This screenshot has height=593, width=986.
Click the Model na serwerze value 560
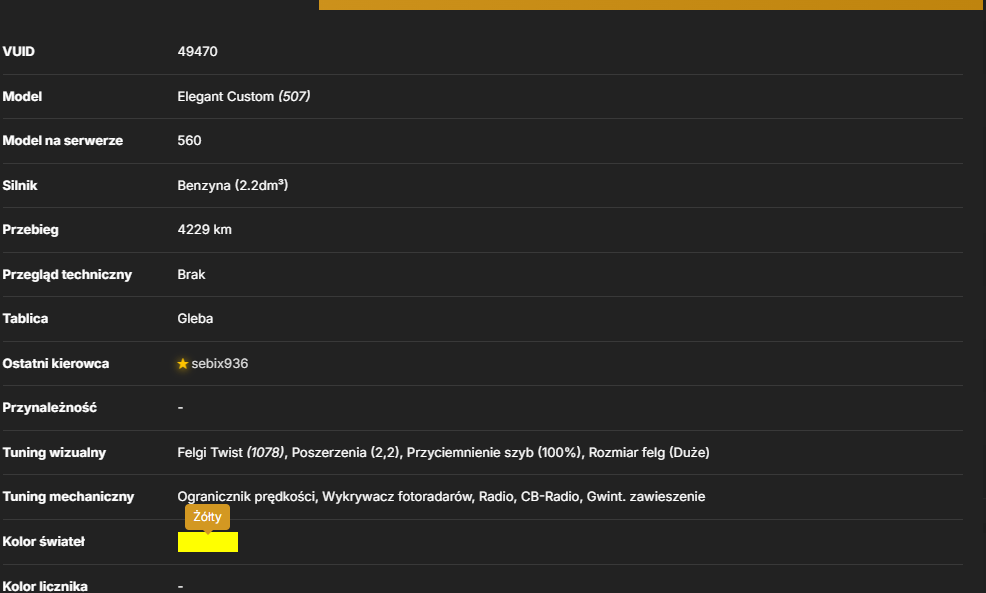coord(189,140)
